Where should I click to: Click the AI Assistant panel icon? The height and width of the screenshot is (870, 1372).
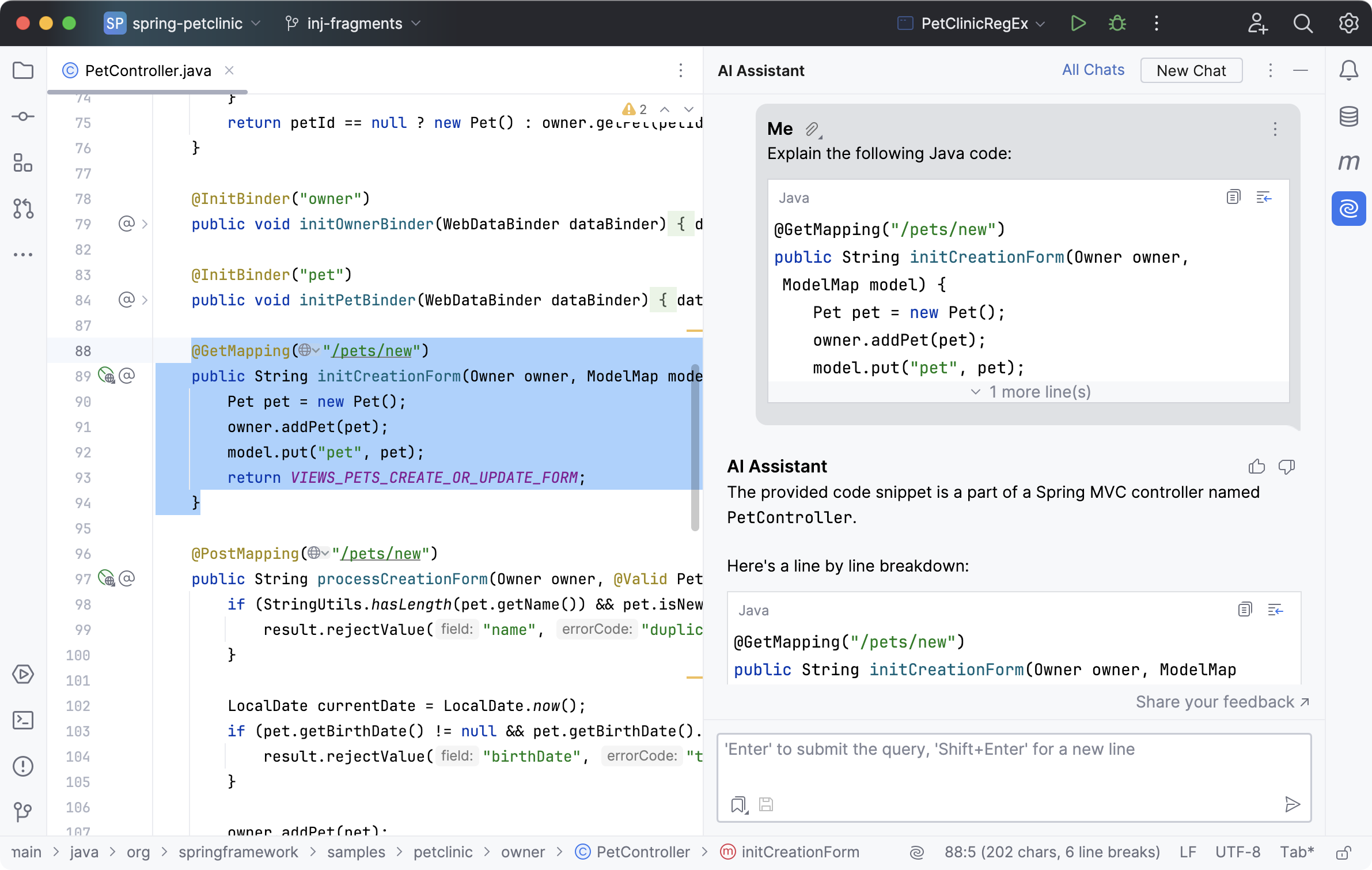click(x=1349, y=207)
